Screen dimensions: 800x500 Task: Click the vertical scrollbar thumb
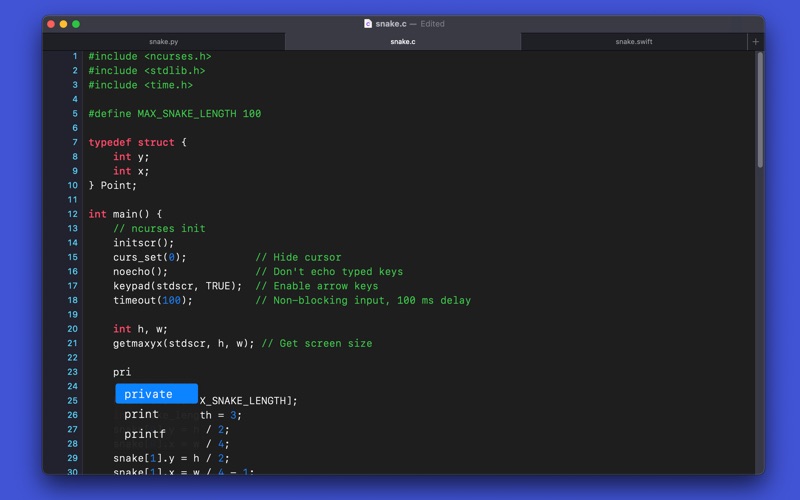(759, 110)
